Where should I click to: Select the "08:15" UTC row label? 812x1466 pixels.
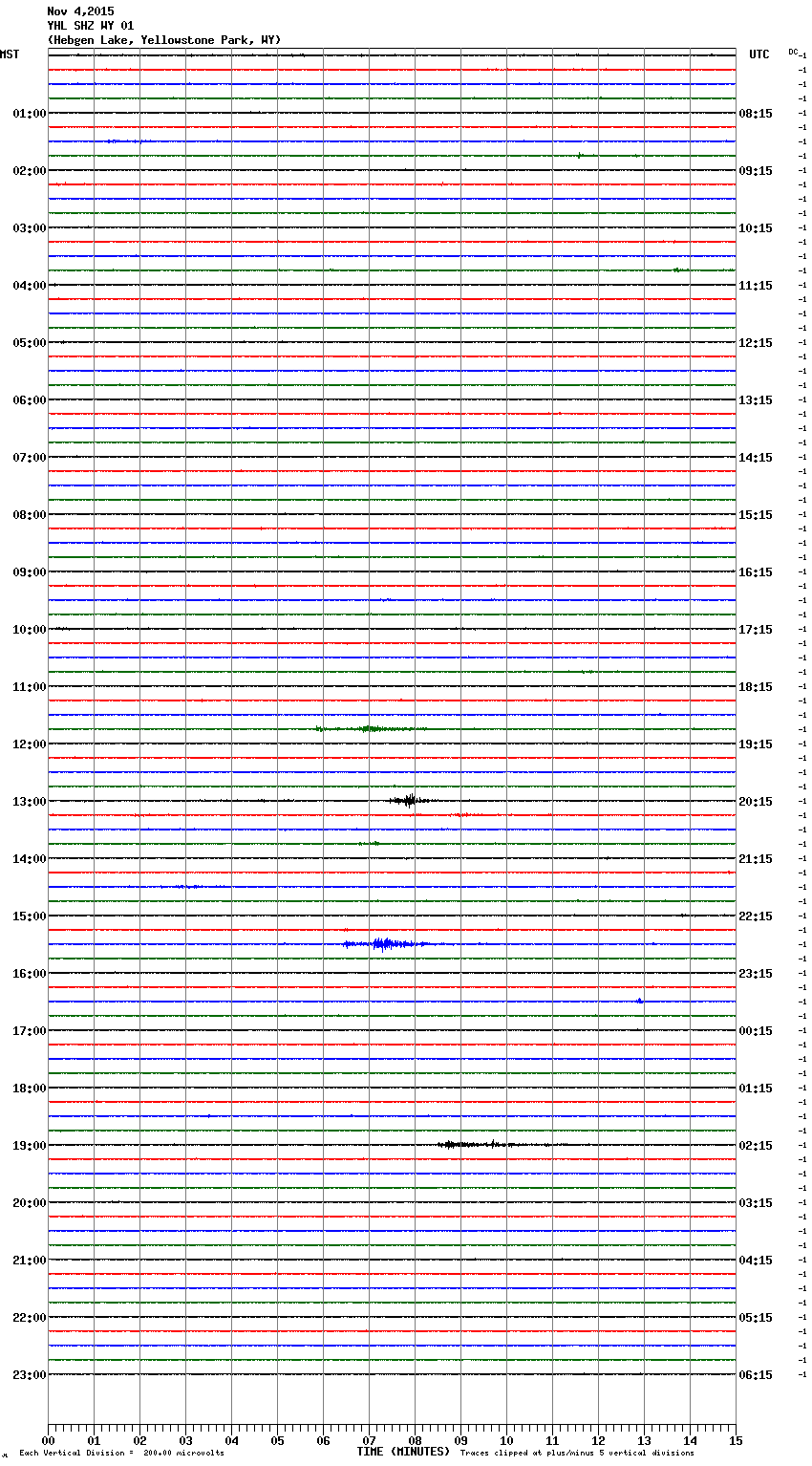(756, 114)
